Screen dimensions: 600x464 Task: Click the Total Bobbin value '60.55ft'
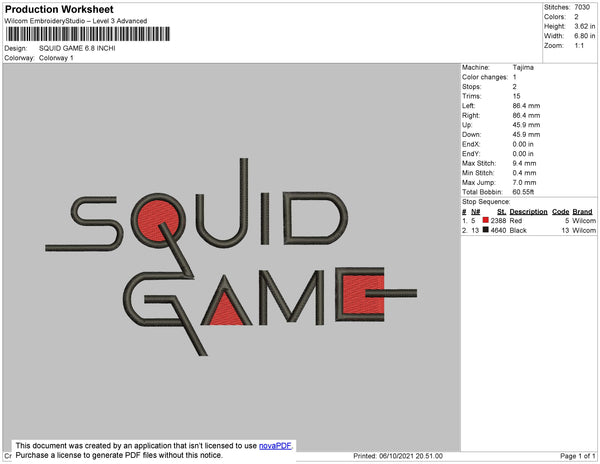point(523,192)
